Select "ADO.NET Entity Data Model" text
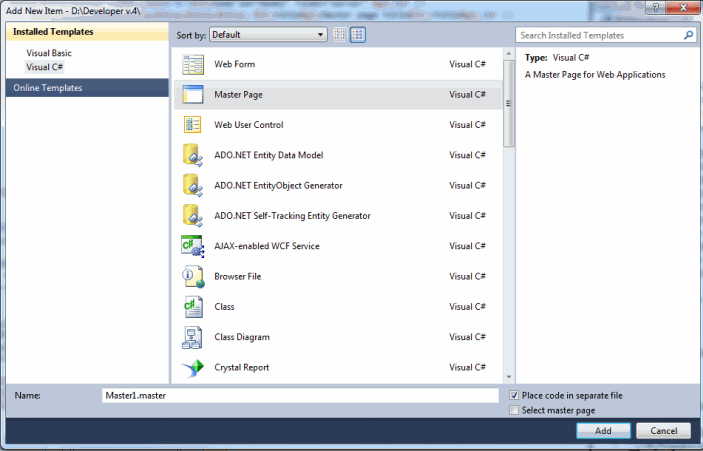This screenshot has height=451, width=703. [269, 155]
